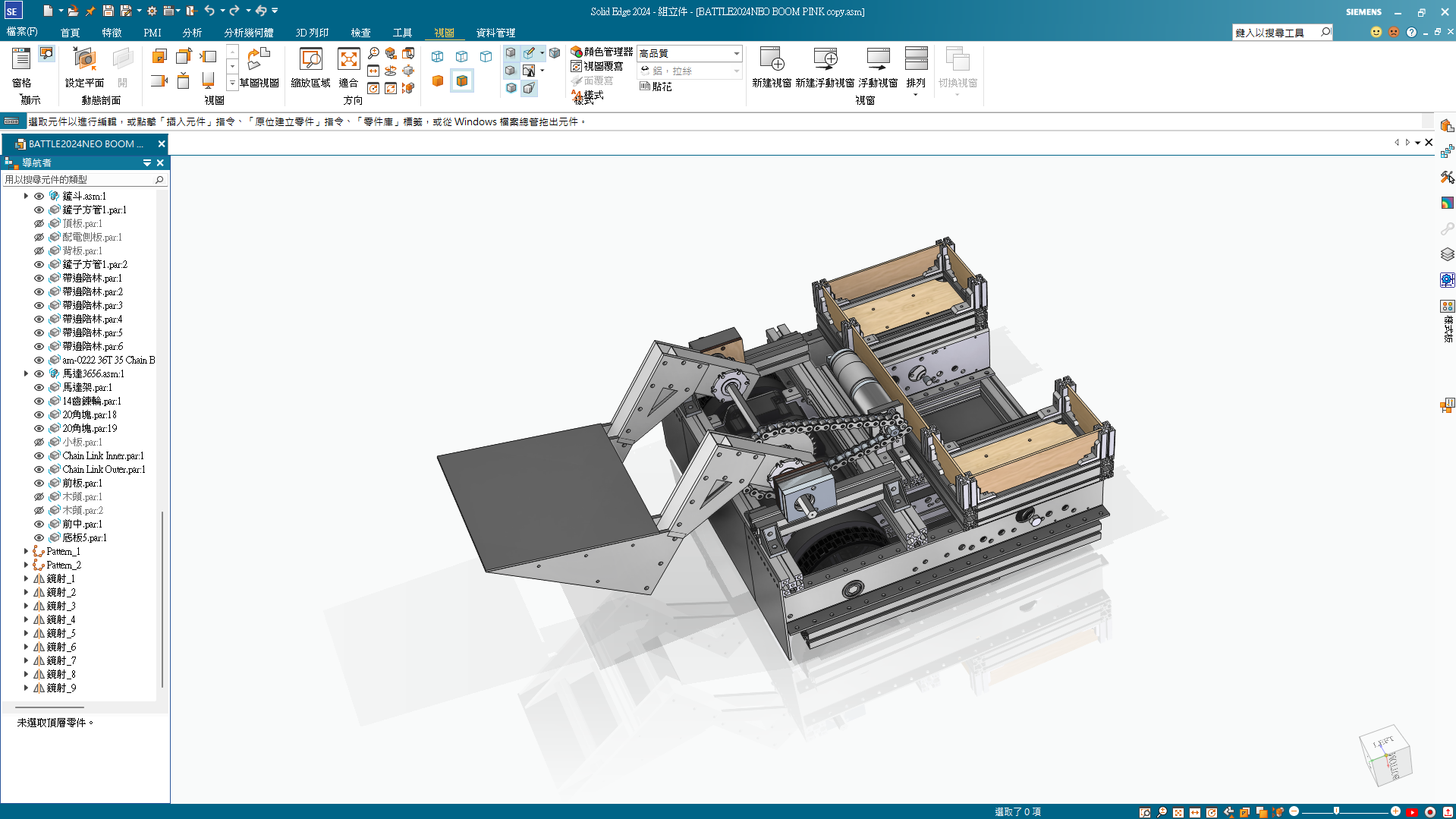
Task: Click the orientation view cube
Action: tap(1386, 756)
